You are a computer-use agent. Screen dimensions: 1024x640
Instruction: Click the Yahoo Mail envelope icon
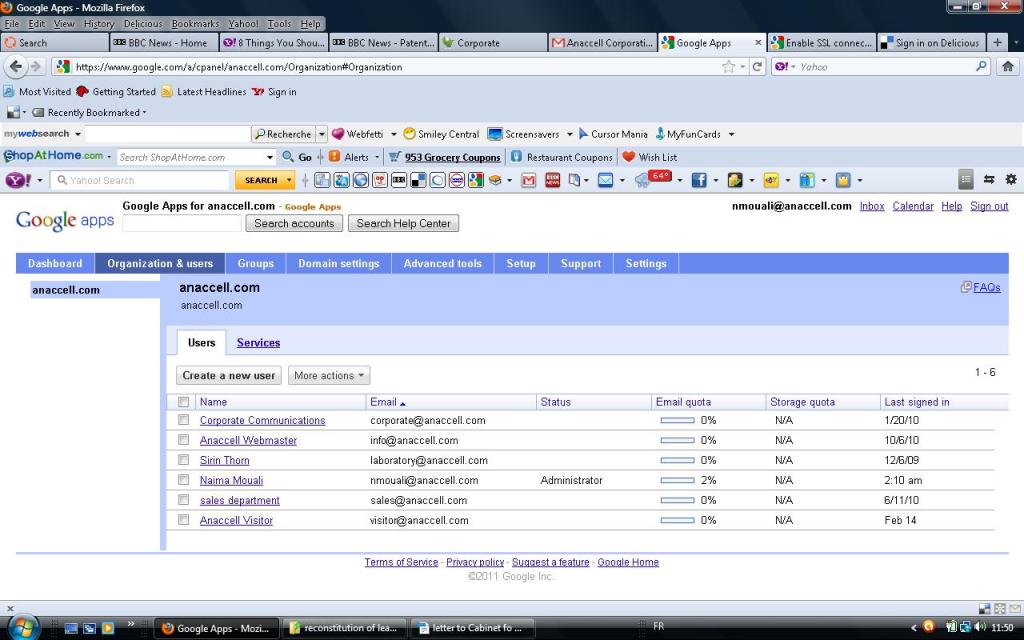(x=605, y=180)
